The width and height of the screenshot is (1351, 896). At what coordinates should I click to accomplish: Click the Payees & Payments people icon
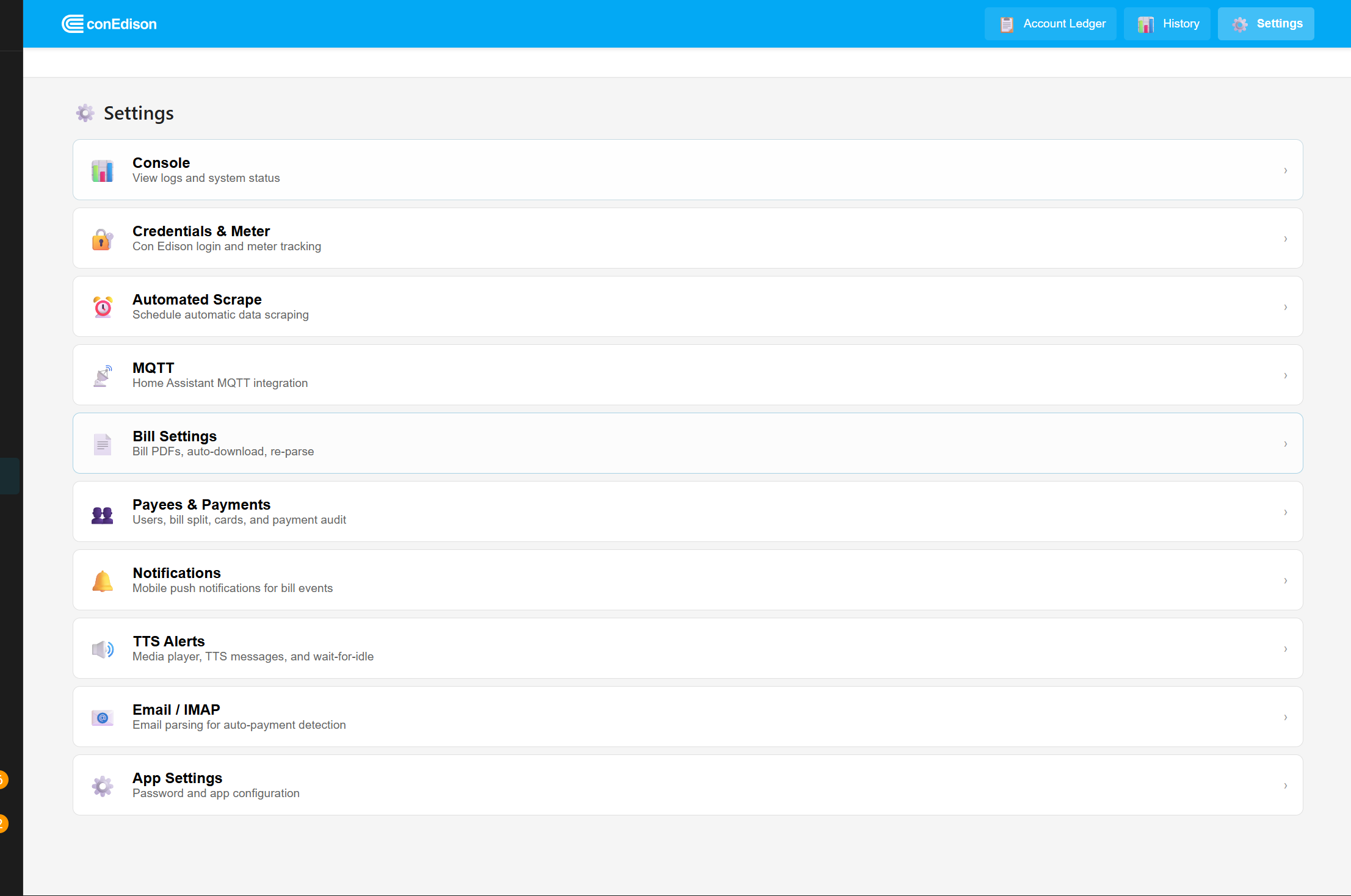tap(103, 515)
